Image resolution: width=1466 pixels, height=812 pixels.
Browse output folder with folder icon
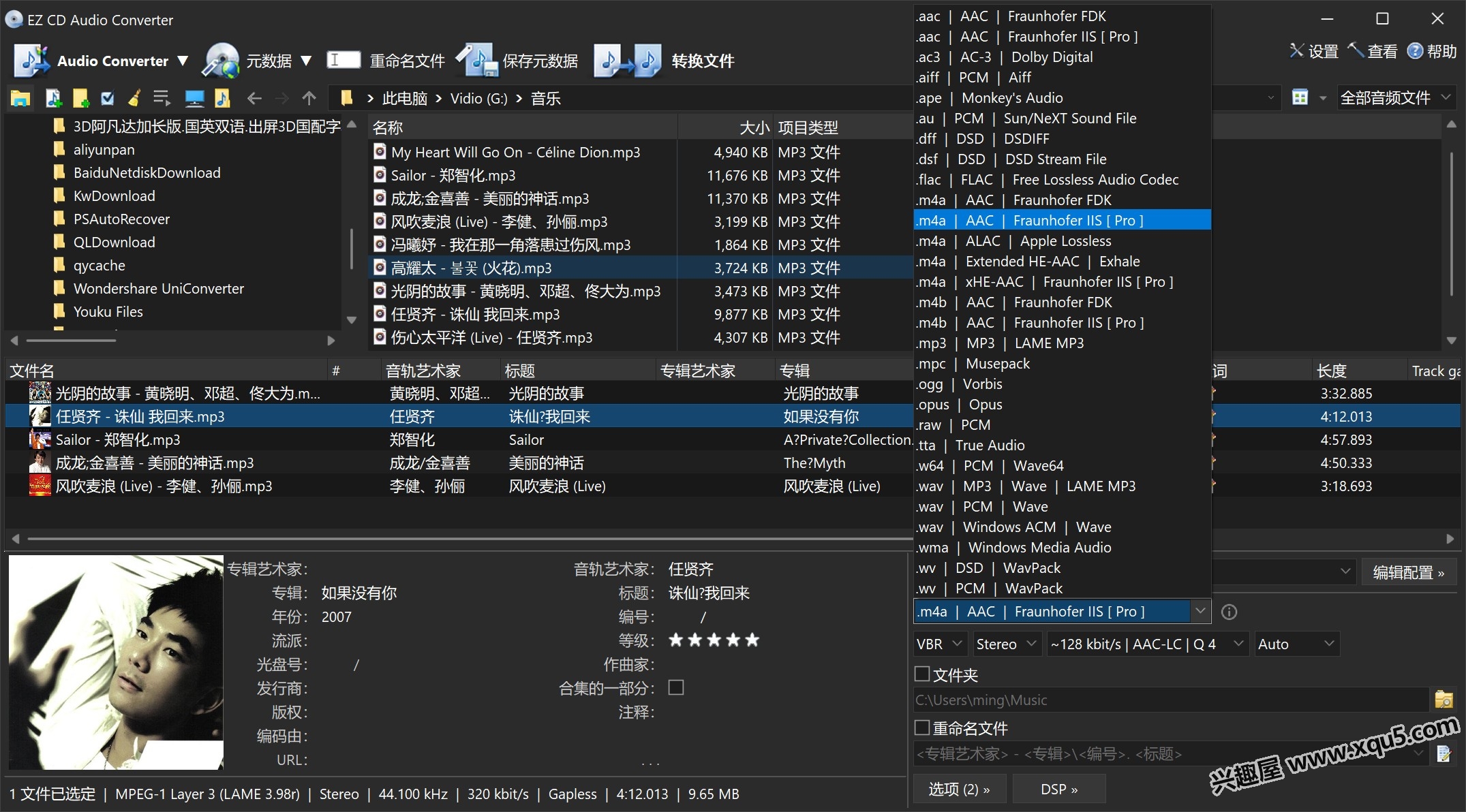click(1444, 700)
